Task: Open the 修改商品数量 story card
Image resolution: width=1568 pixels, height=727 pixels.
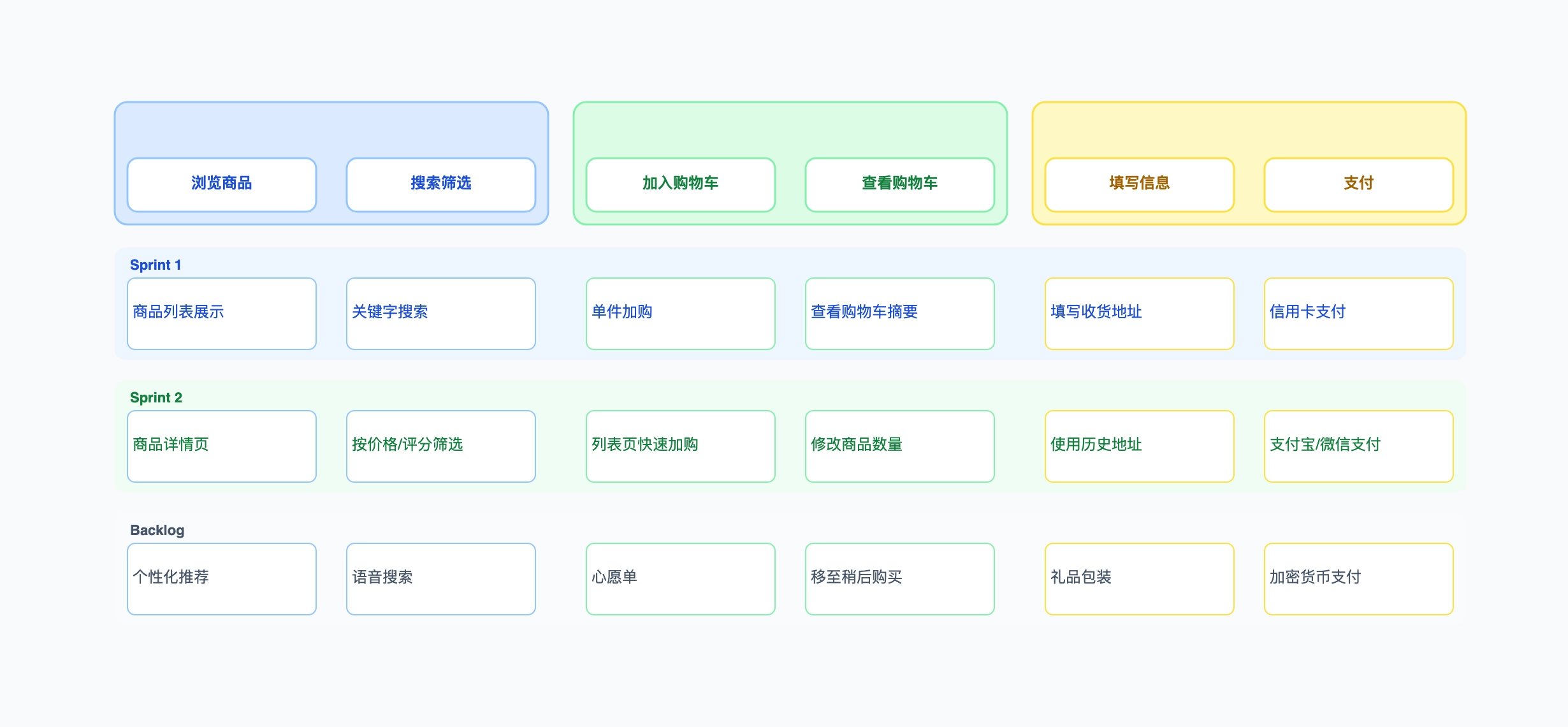Action: (x=899, y=446)
